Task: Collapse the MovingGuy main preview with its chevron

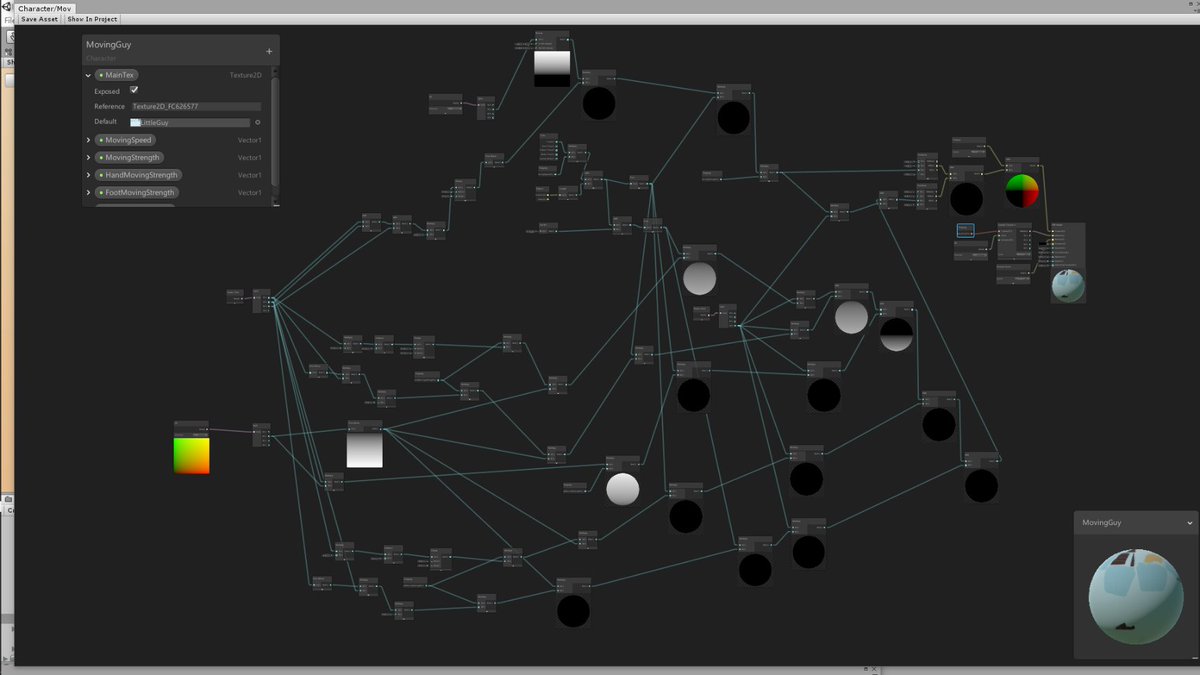Action: 1190,523
